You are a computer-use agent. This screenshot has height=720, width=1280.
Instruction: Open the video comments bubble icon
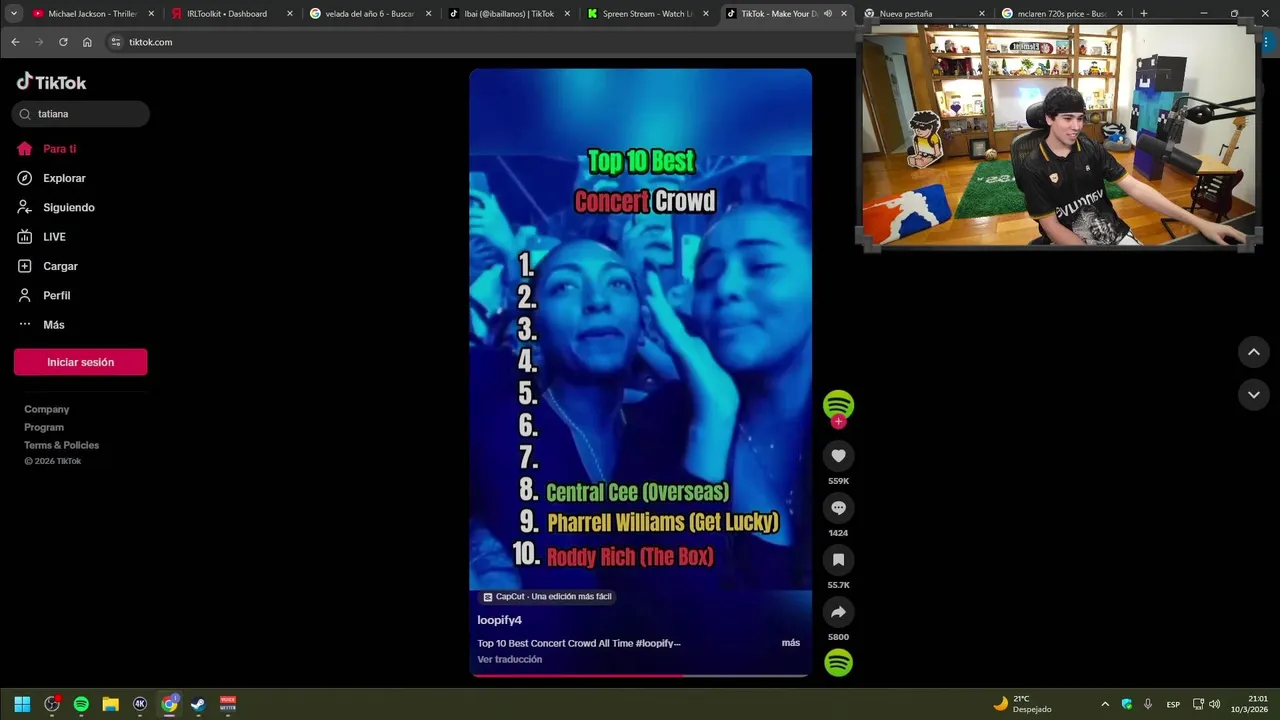click(838, 508)
